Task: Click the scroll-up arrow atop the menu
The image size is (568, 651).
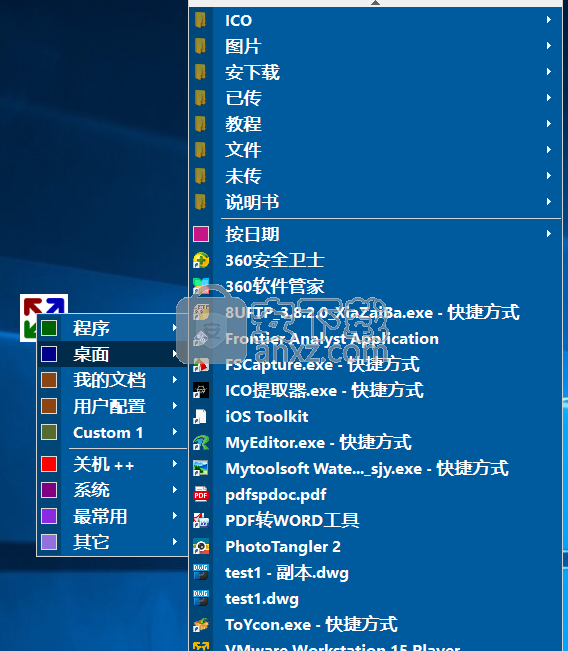Action: click(x=375, y=3)
